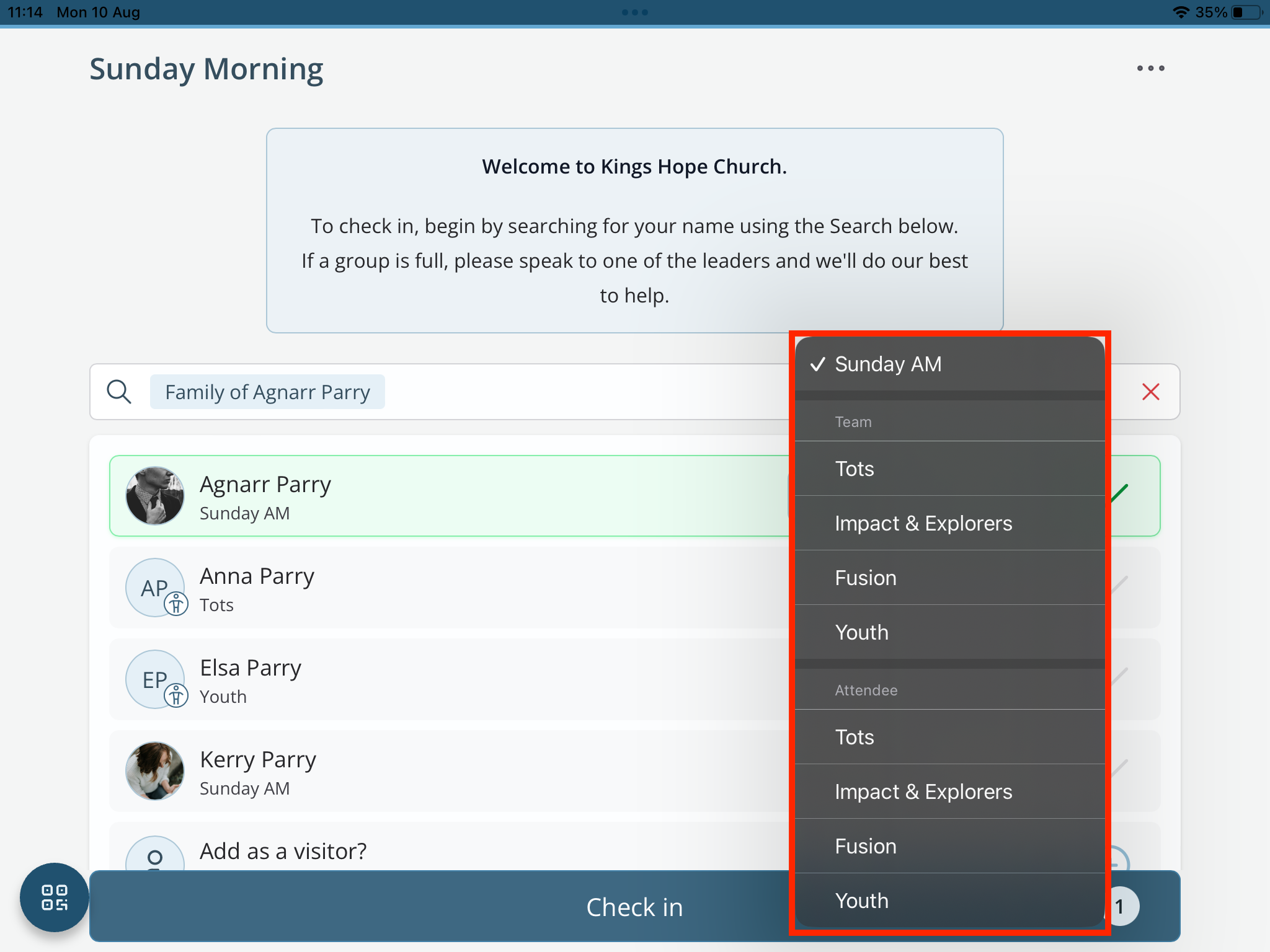Click the search magnifier icon
The image size is (1270, 952).
[x=118, y=392]
